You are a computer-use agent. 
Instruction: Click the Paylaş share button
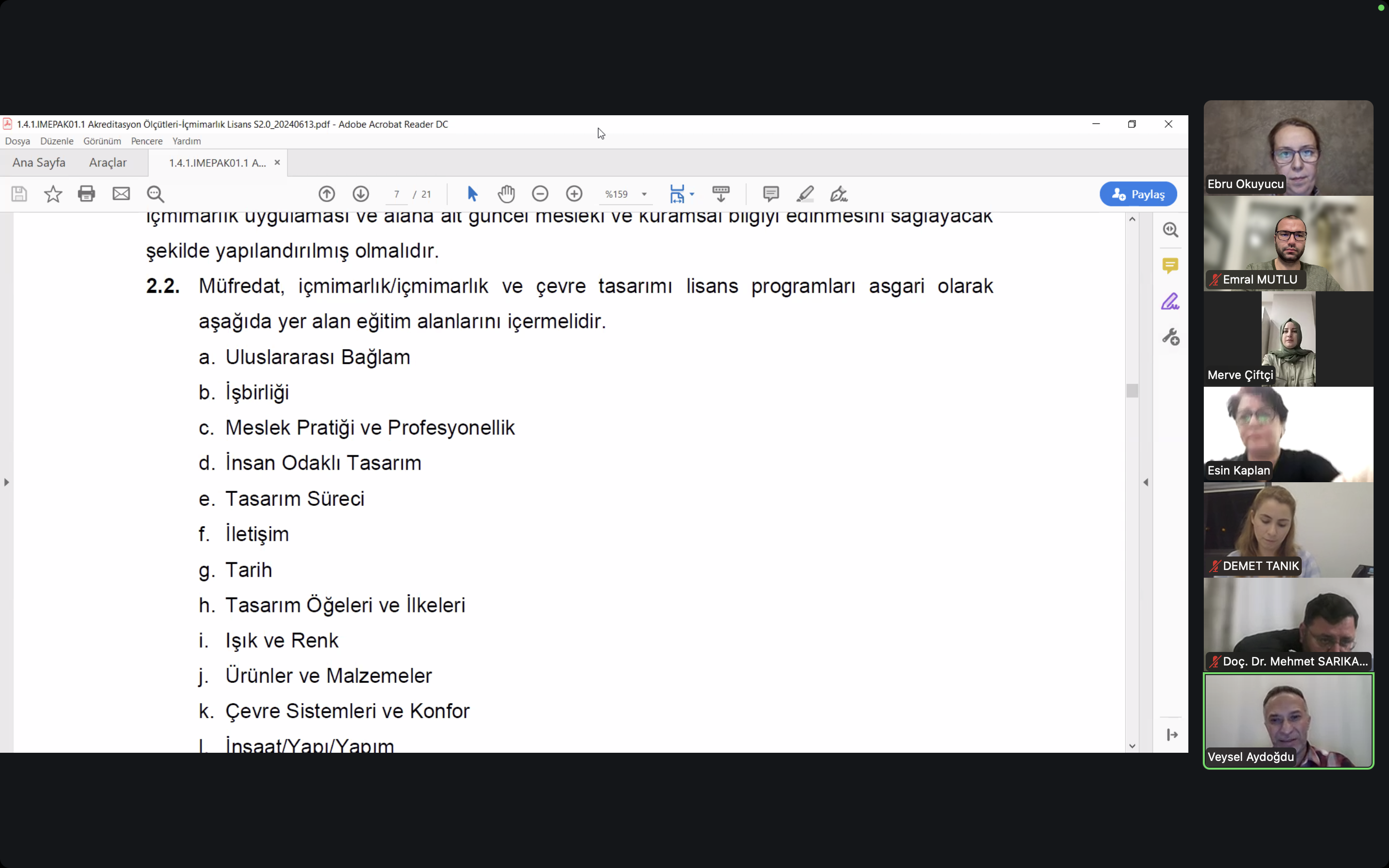pos(1138,194)
